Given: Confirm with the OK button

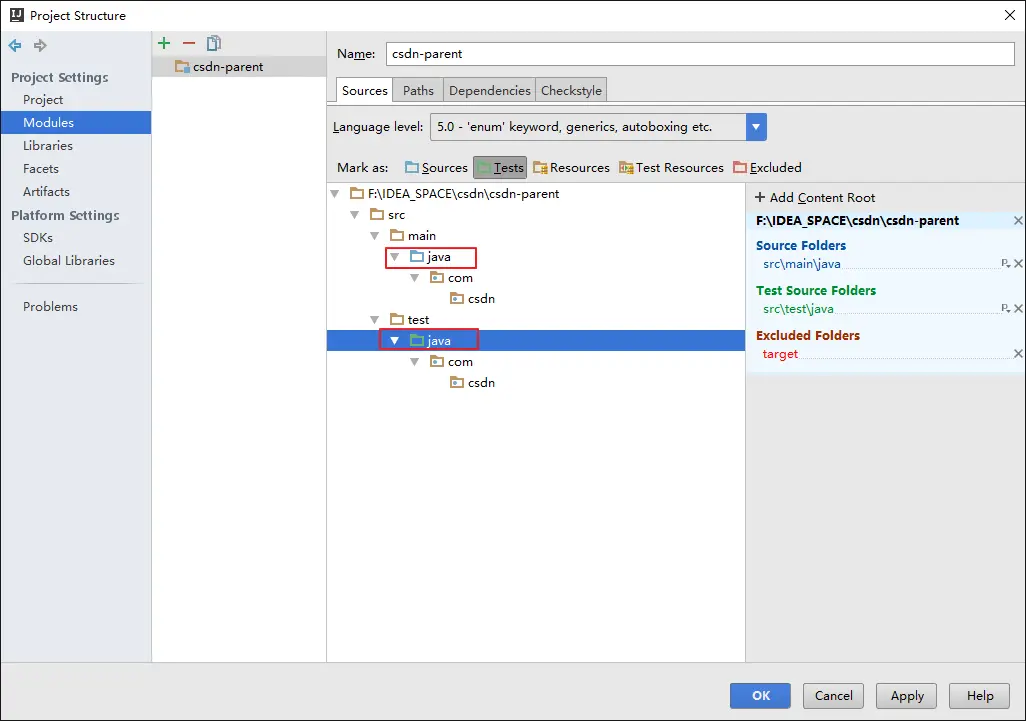Looking at the screenshot, I should coord(760,695).
